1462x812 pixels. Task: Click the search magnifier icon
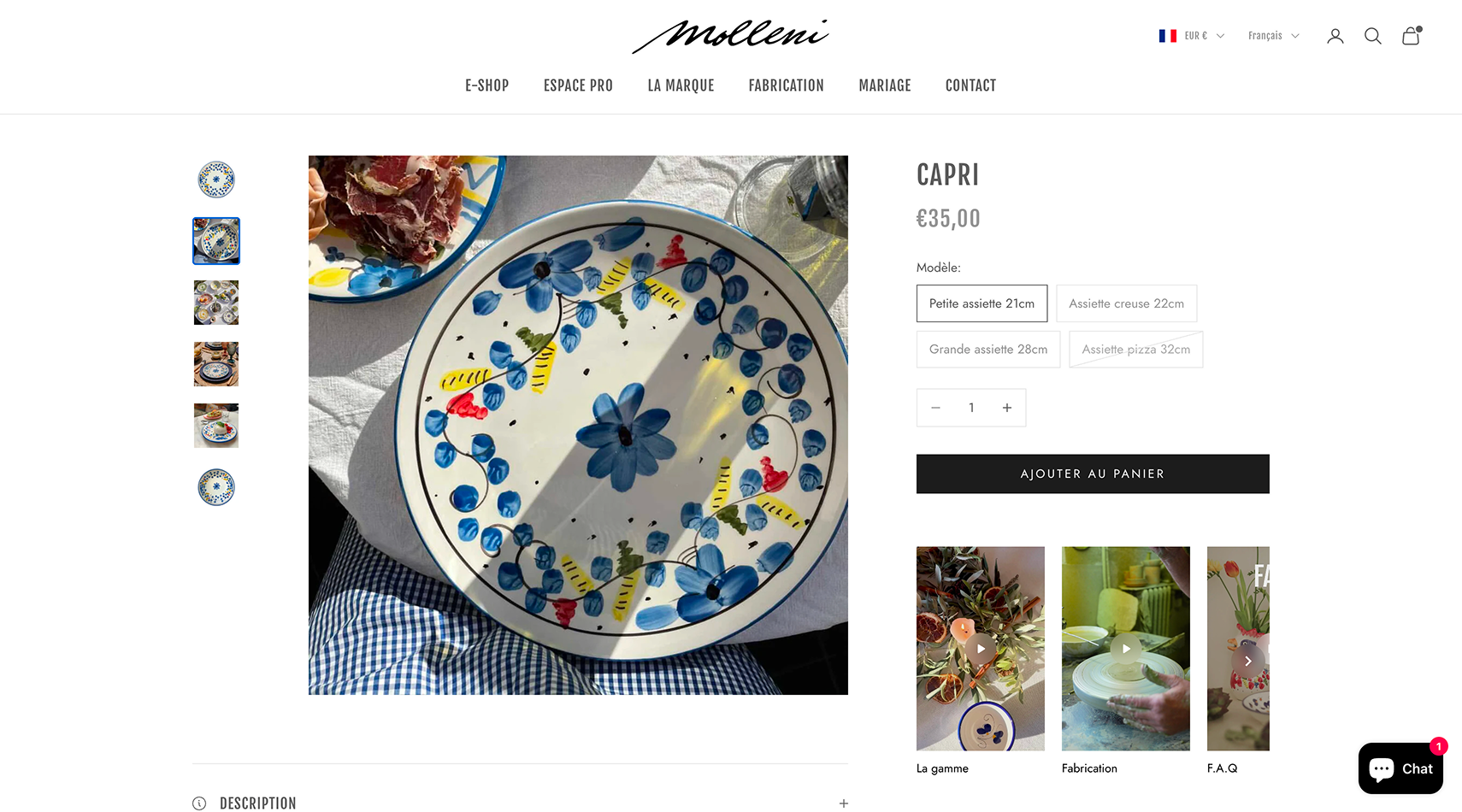[x=1372, y=36]
